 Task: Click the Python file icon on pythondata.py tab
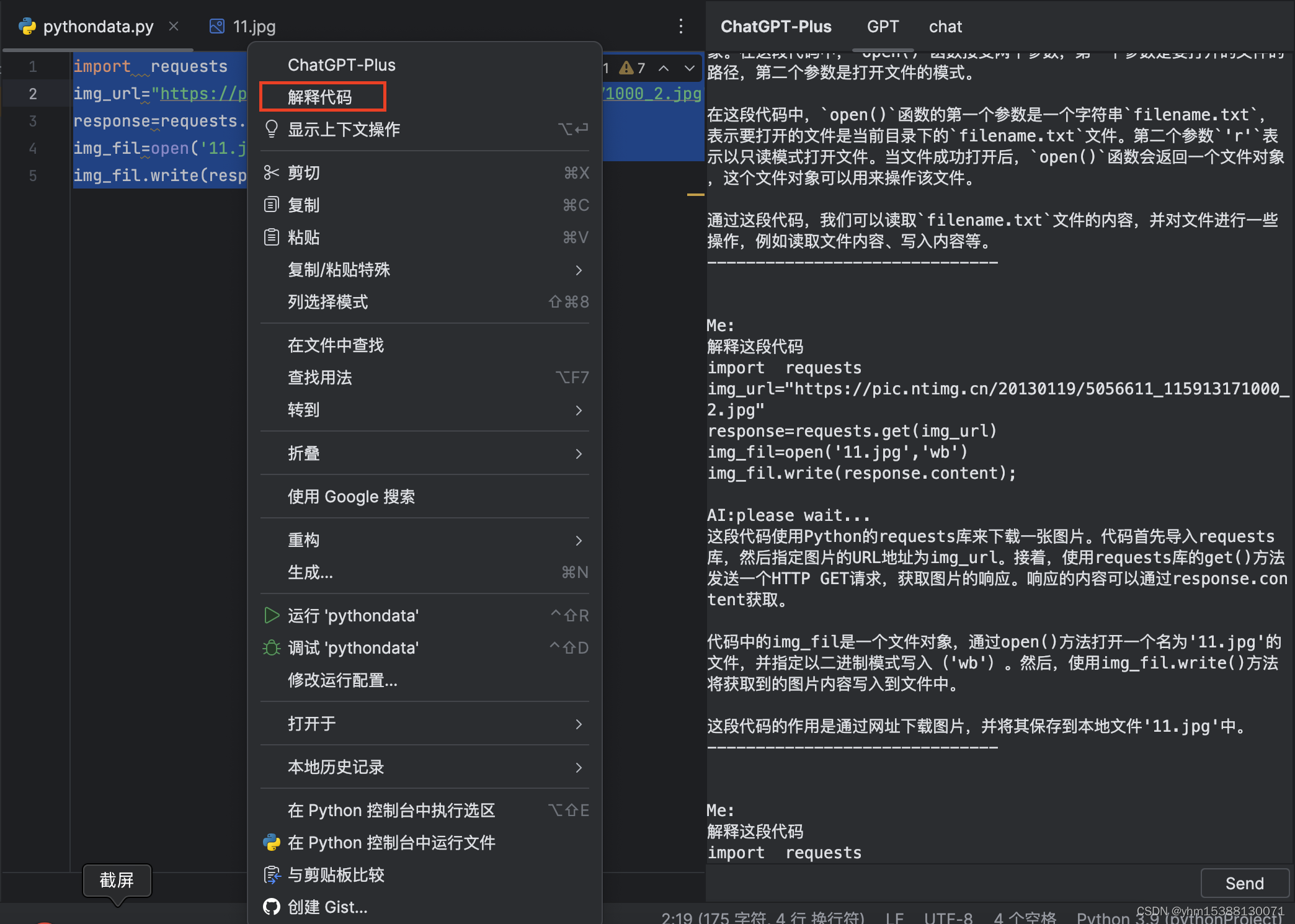pos(27,26)
